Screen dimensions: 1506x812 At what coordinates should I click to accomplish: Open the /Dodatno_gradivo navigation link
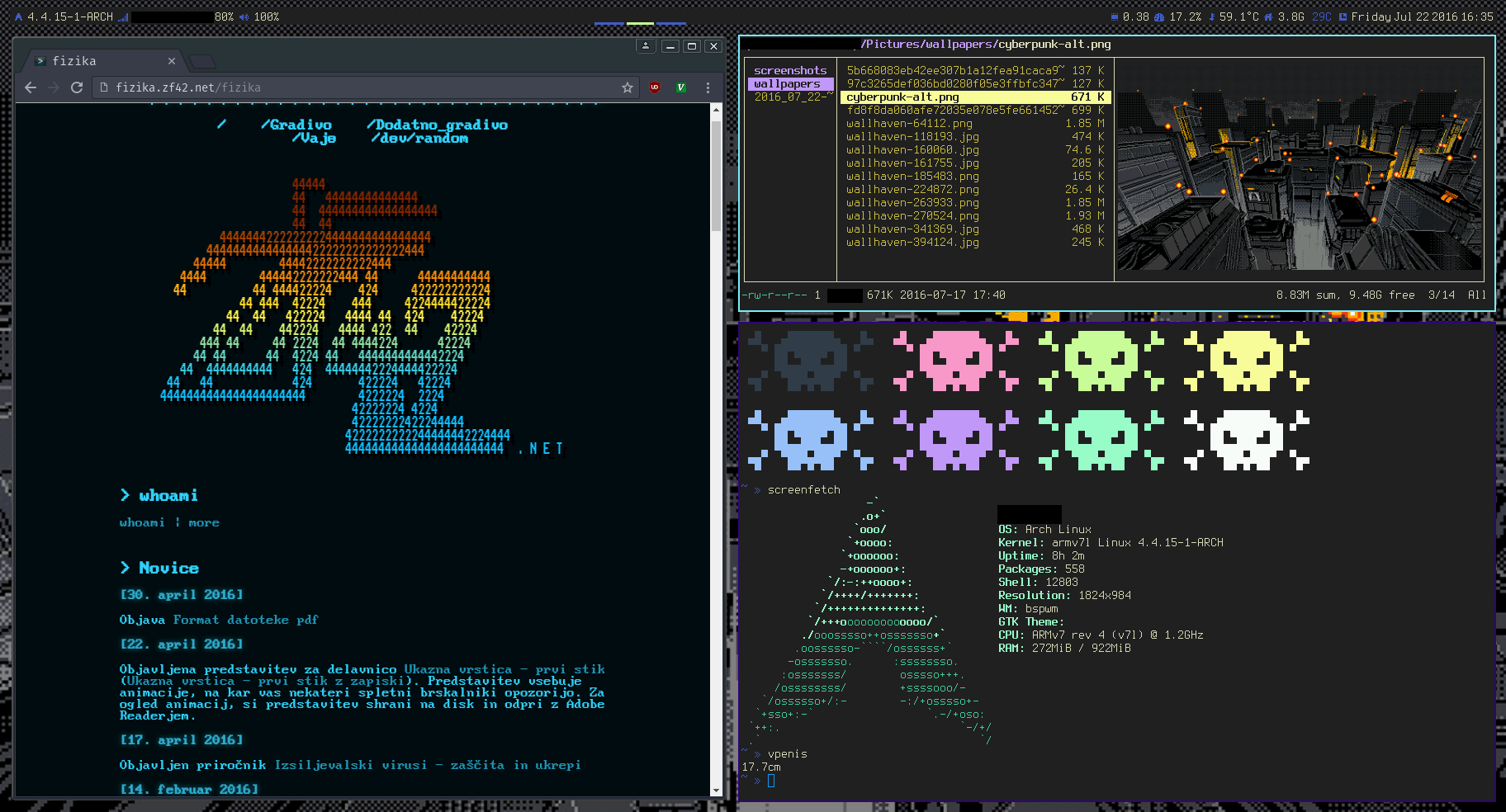pyautogui.click(x=437, y=125)
